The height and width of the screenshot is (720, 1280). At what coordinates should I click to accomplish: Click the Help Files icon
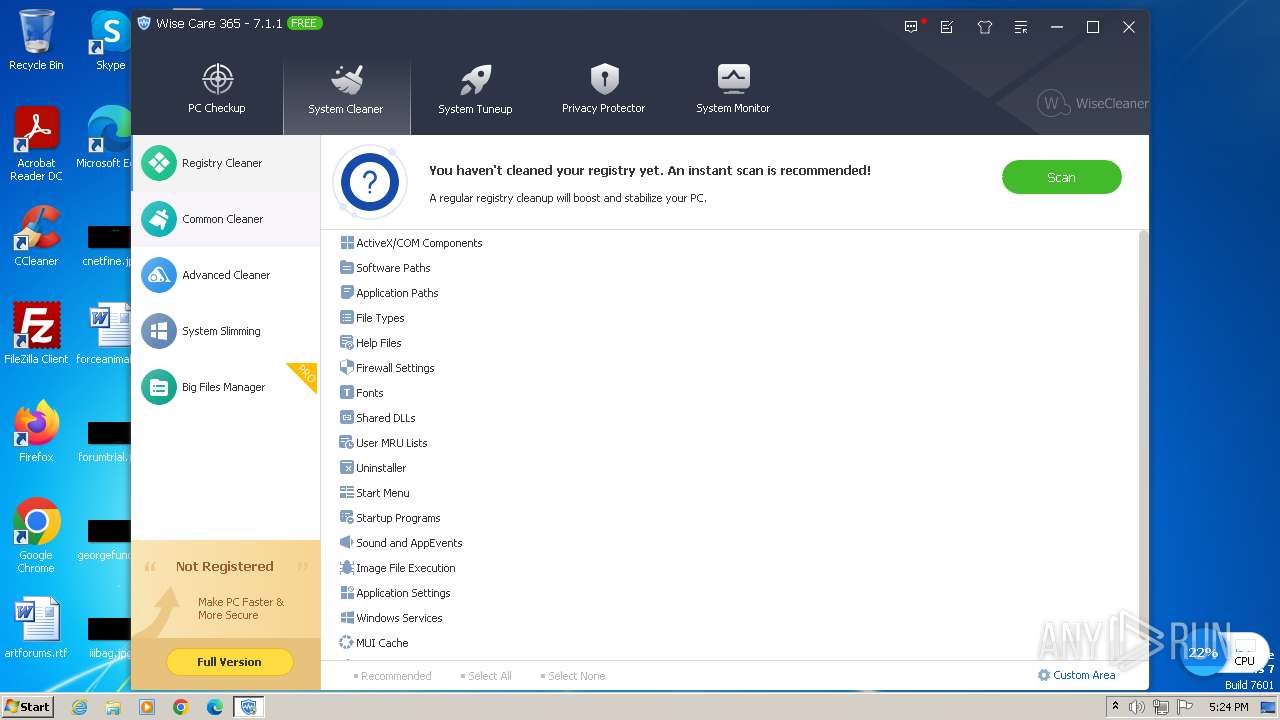click(x=347, y=343)
